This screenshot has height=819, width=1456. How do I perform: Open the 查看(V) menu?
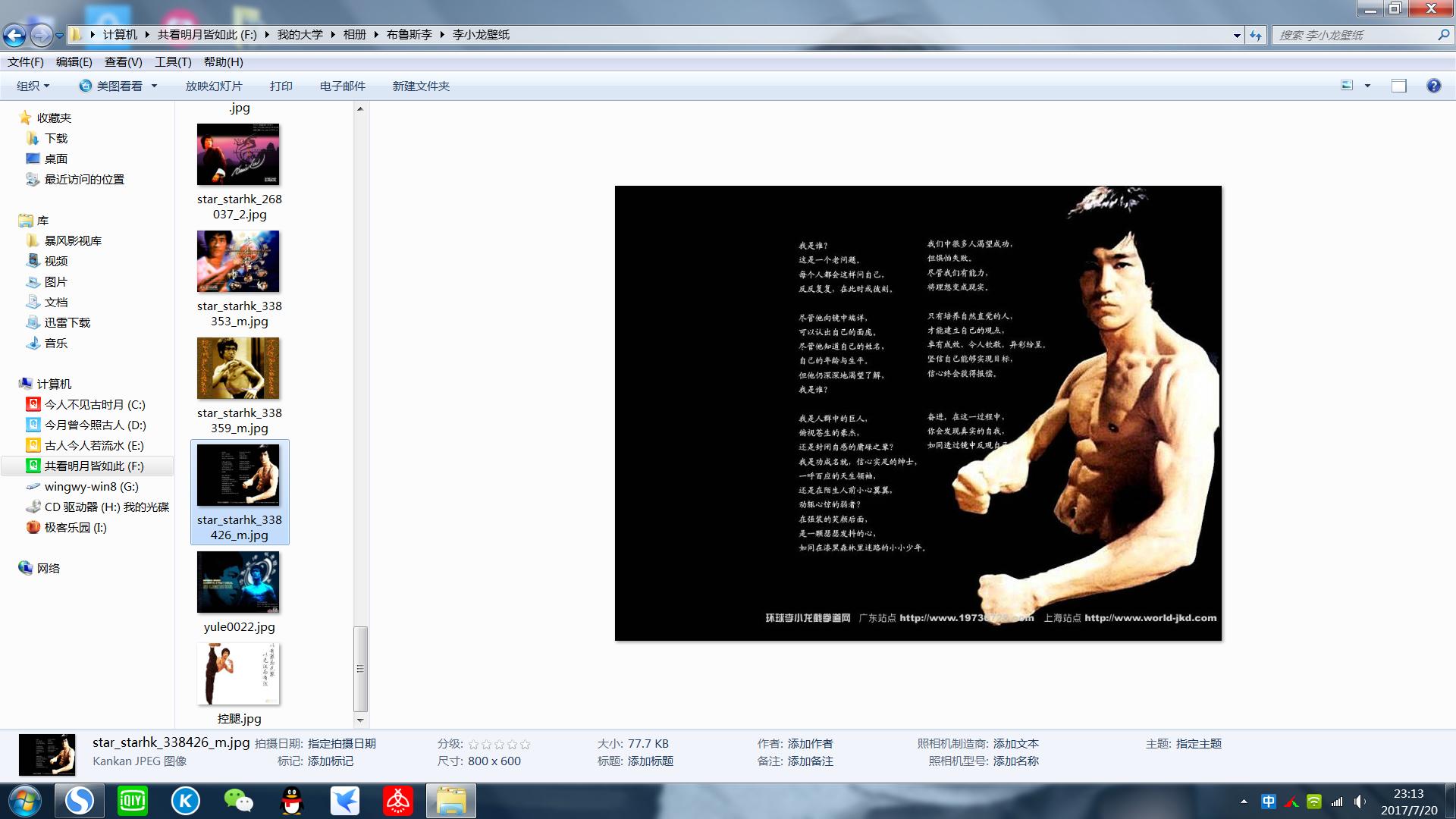(123, 62)
